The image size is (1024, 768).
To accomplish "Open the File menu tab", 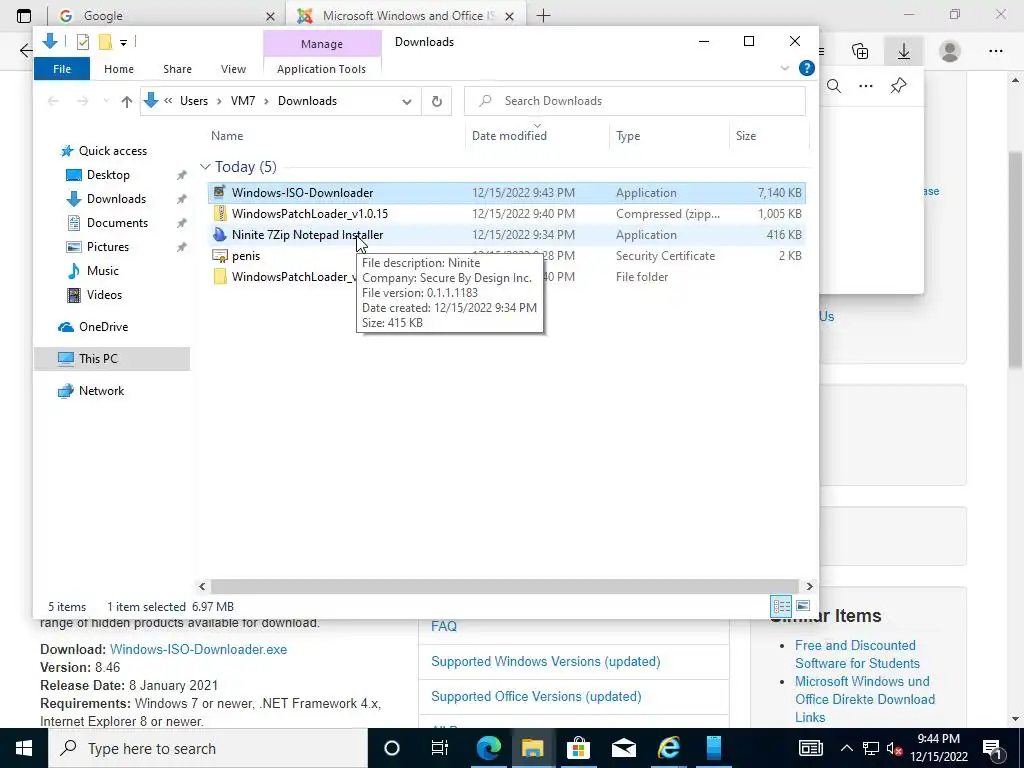I will [62, 69].
